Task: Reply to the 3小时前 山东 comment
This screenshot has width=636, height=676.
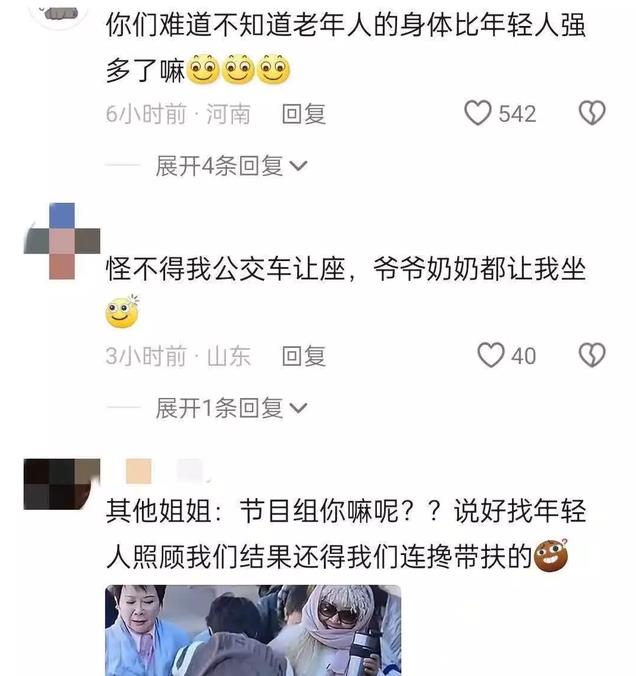Action: pos(304,357)
